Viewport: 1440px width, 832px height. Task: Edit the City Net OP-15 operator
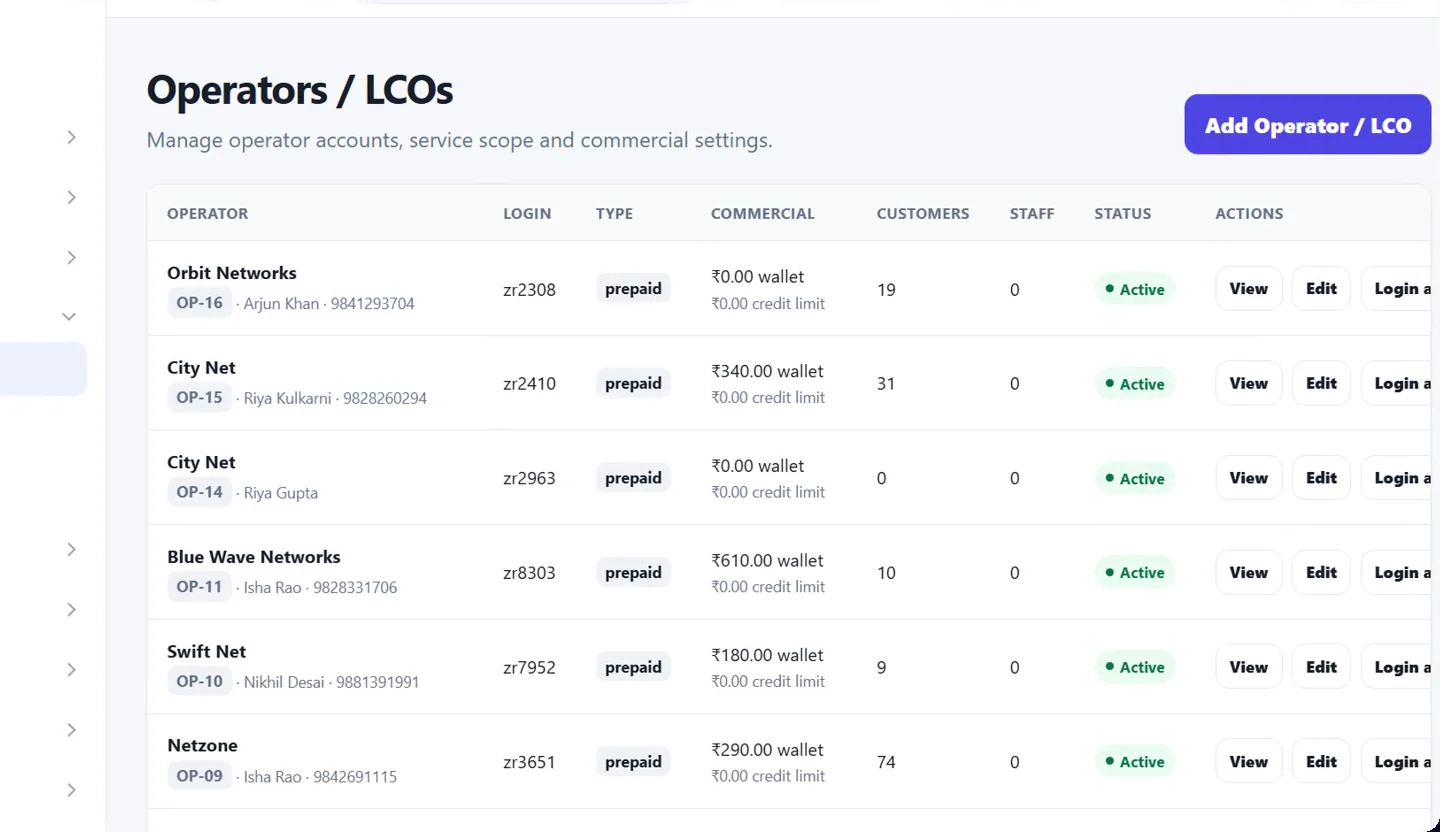(1321, 383)
